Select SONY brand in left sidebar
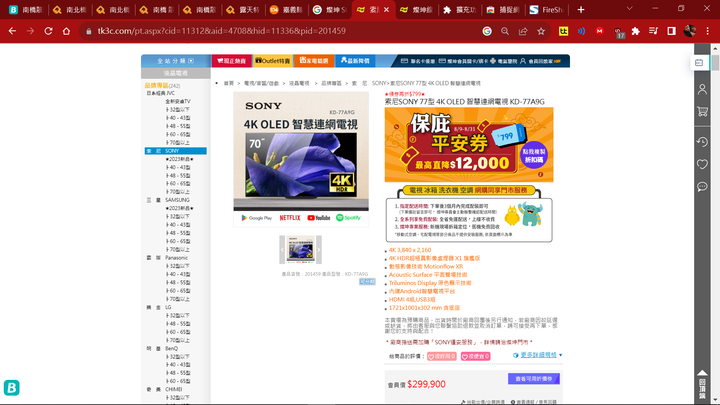720x405 pixels. 175,151
